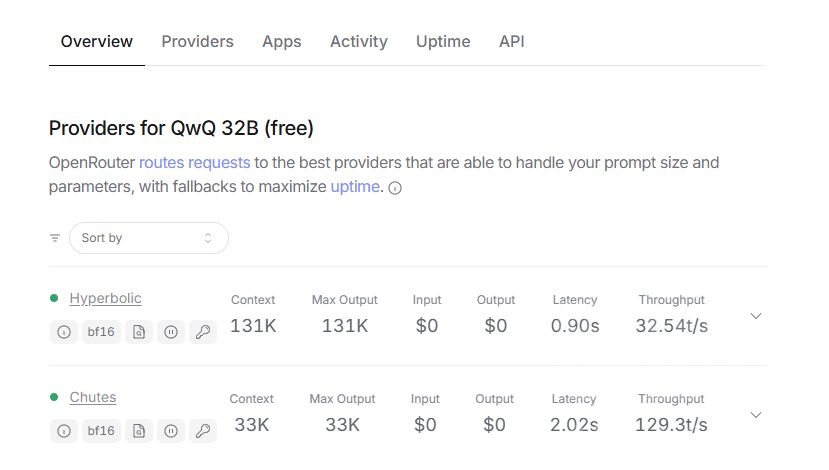
Task: Click Chutes' info icon
Action: [64, 432]
